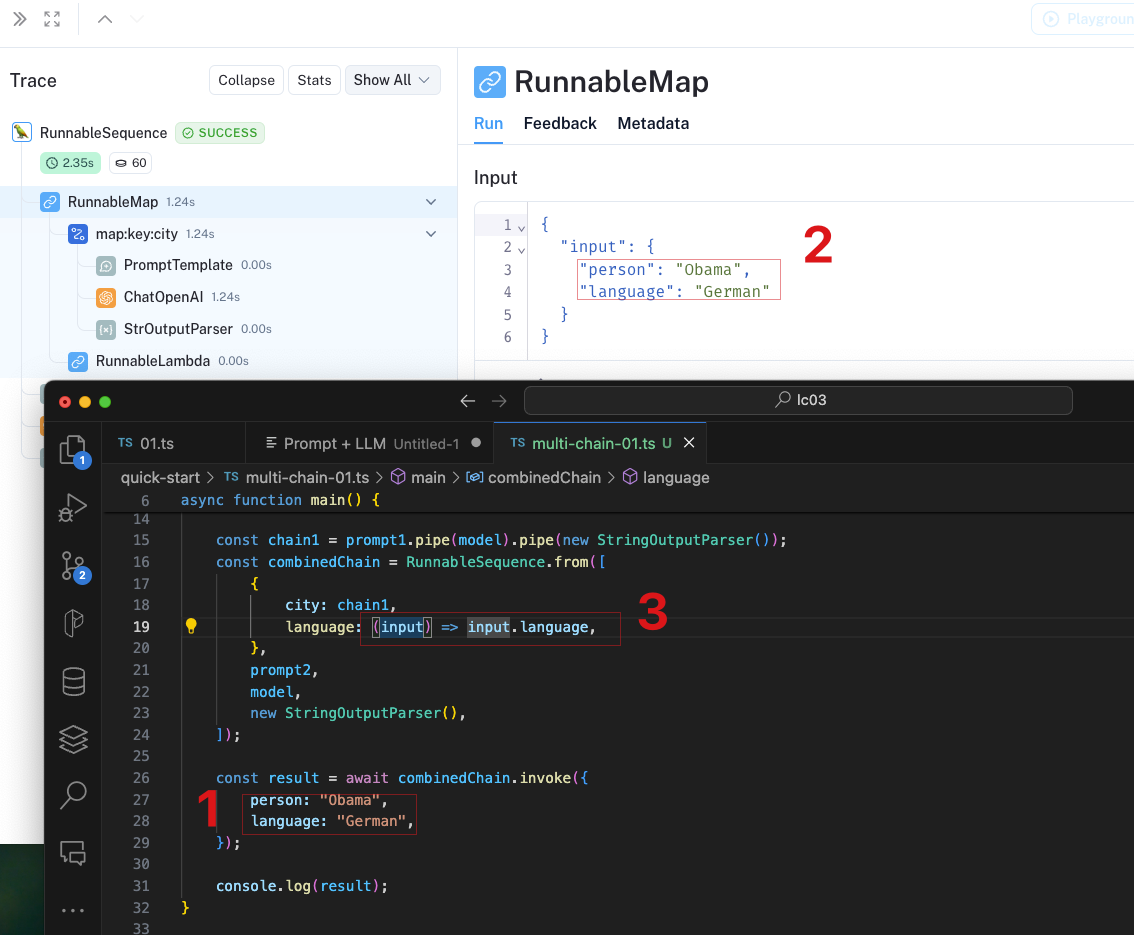Image resolution: width=1134 pixels, height=935 pixels.
Task: Click PromptTemplate node icon
Action: coord(106,266)
